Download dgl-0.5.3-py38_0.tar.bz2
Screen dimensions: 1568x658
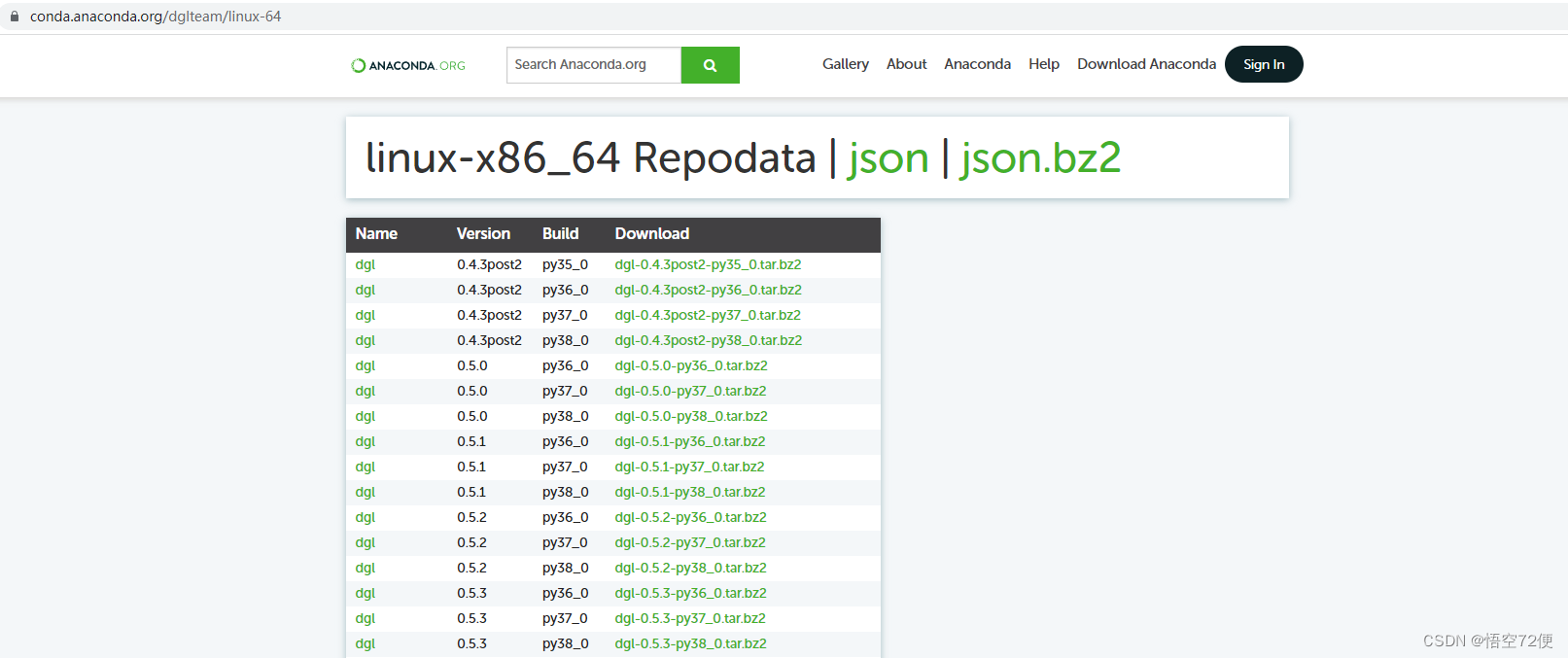(x=690, y=643)
